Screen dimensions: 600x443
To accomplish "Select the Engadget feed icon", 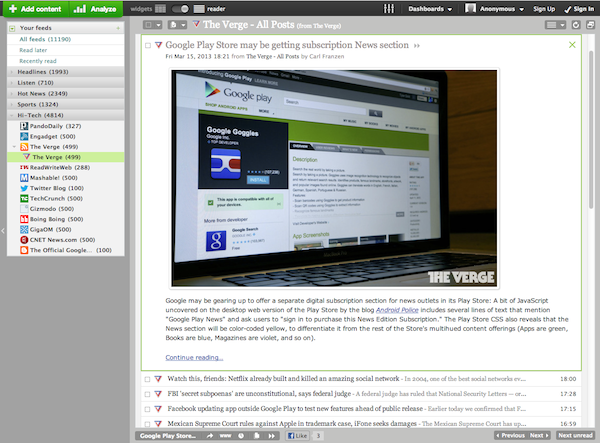I will pos(24,136).
